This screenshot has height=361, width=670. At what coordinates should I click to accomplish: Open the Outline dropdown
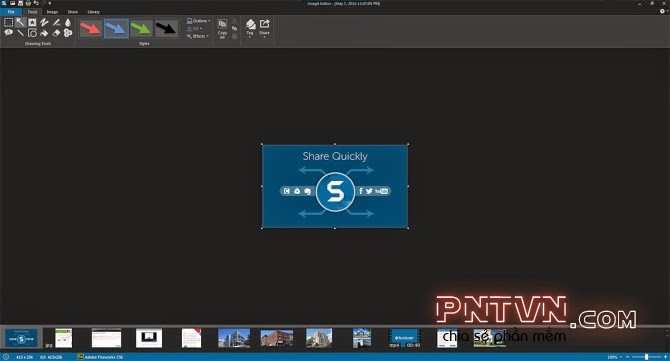click(199, 21)
